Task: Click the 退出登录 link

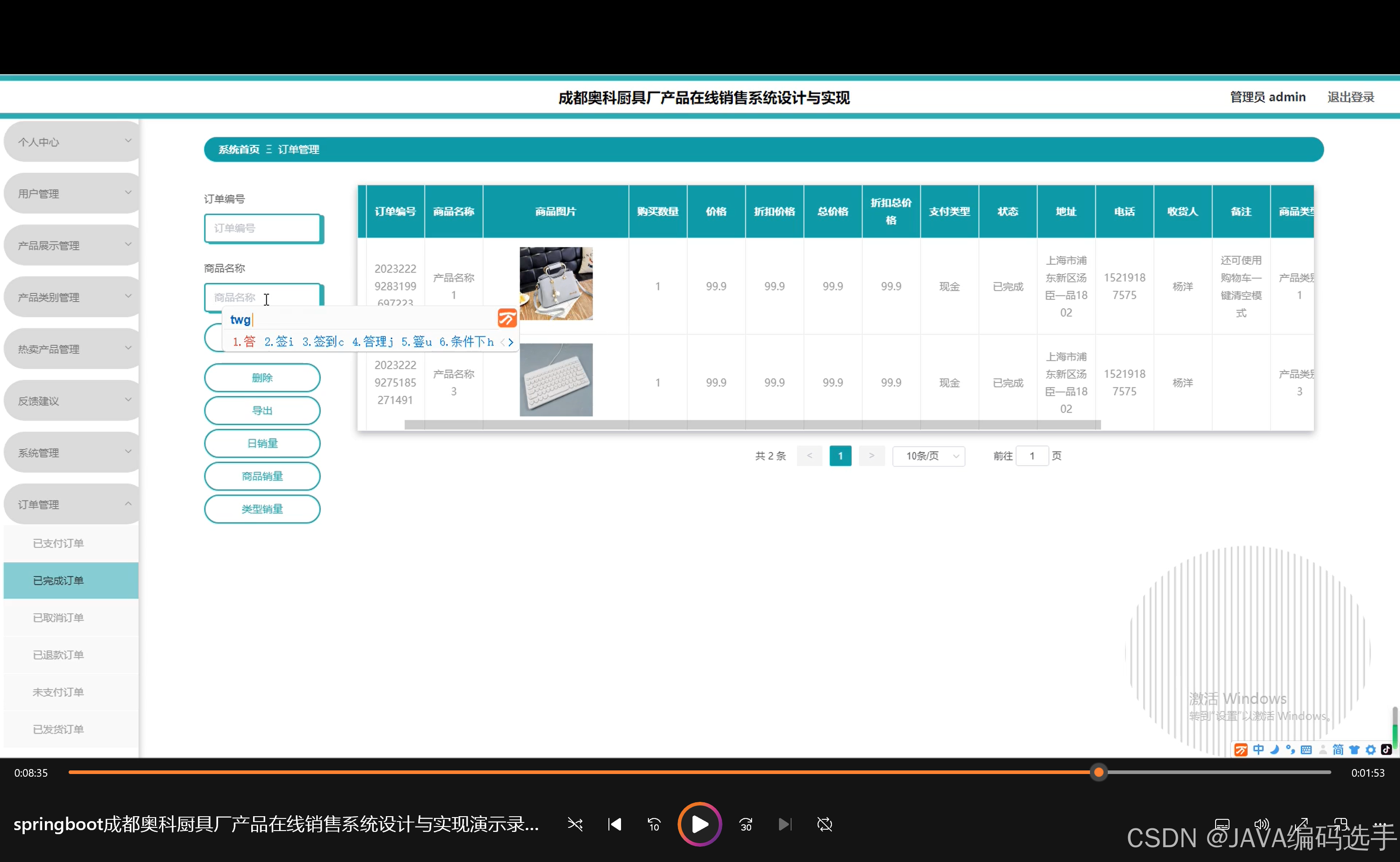Action: pyautogui.click(x=1351, y=97)
